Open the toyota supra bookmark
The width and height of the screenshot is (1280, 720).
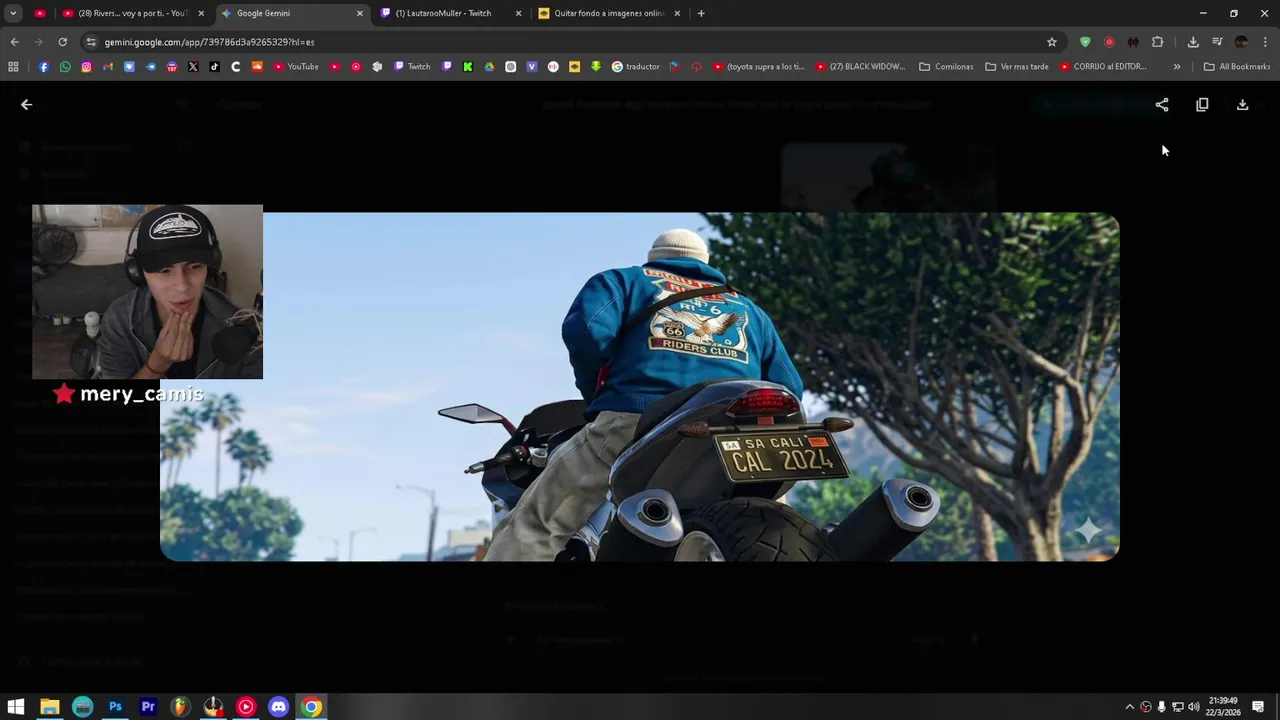[758, 66]
